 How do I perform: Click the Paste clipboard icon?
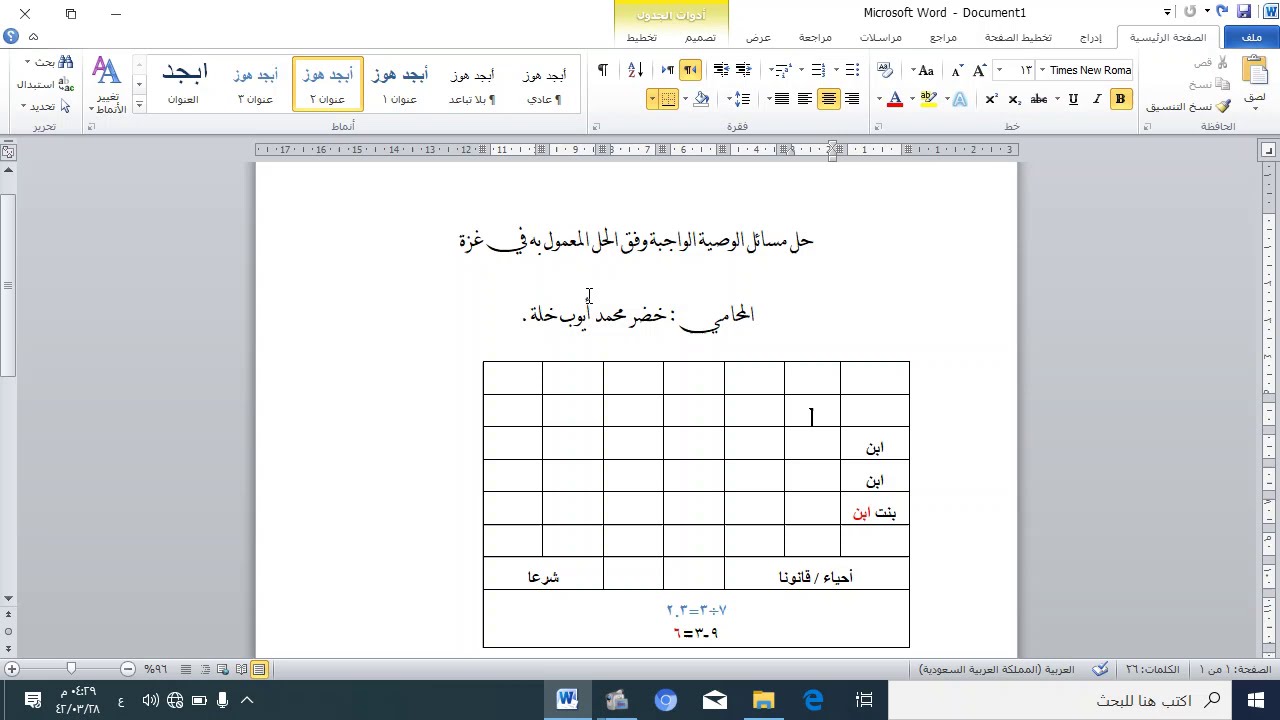(1255, 72)
